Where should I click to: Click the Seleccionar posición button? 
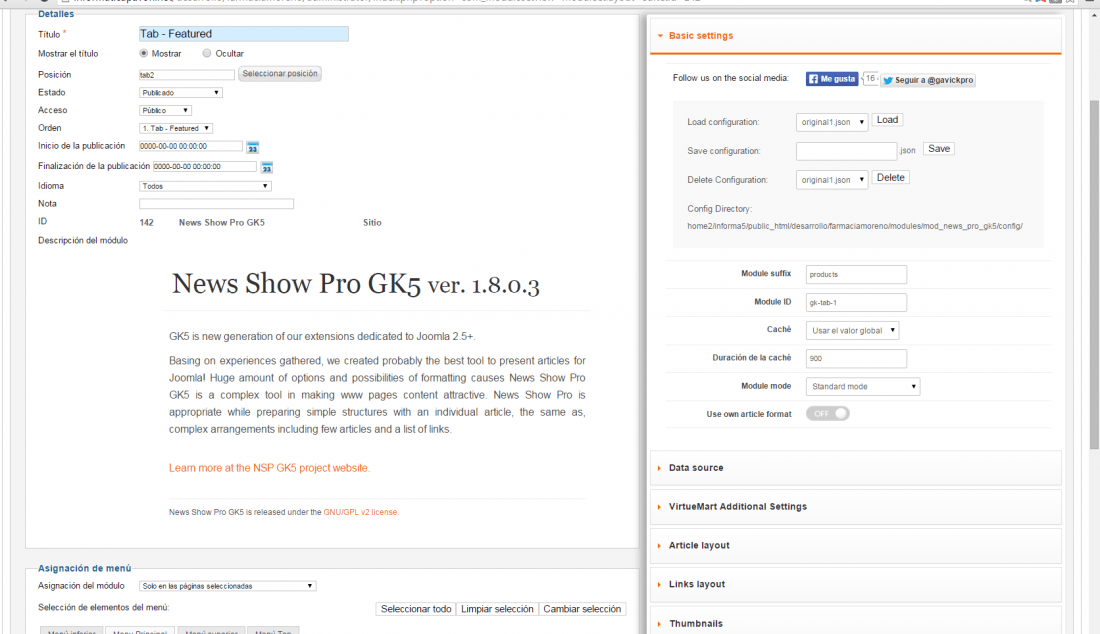tap(280, 74)
